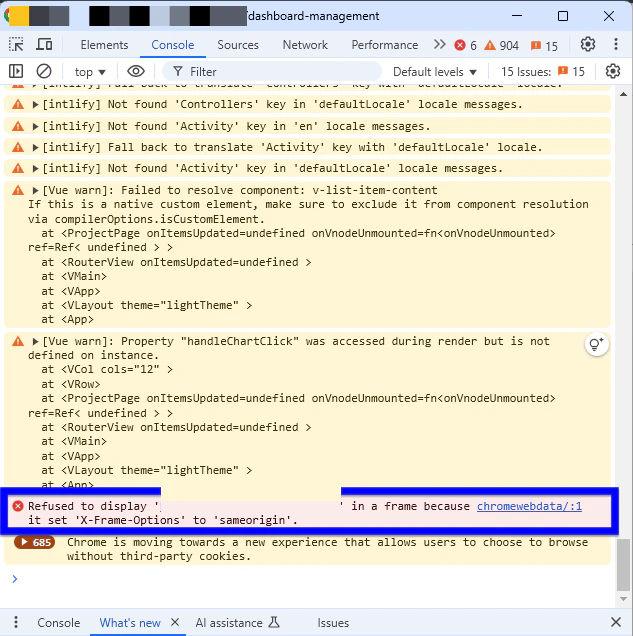Screen dimensions: 633x636
Task: Click the AI lightbulb explain button
Action: tap(596, 345)
